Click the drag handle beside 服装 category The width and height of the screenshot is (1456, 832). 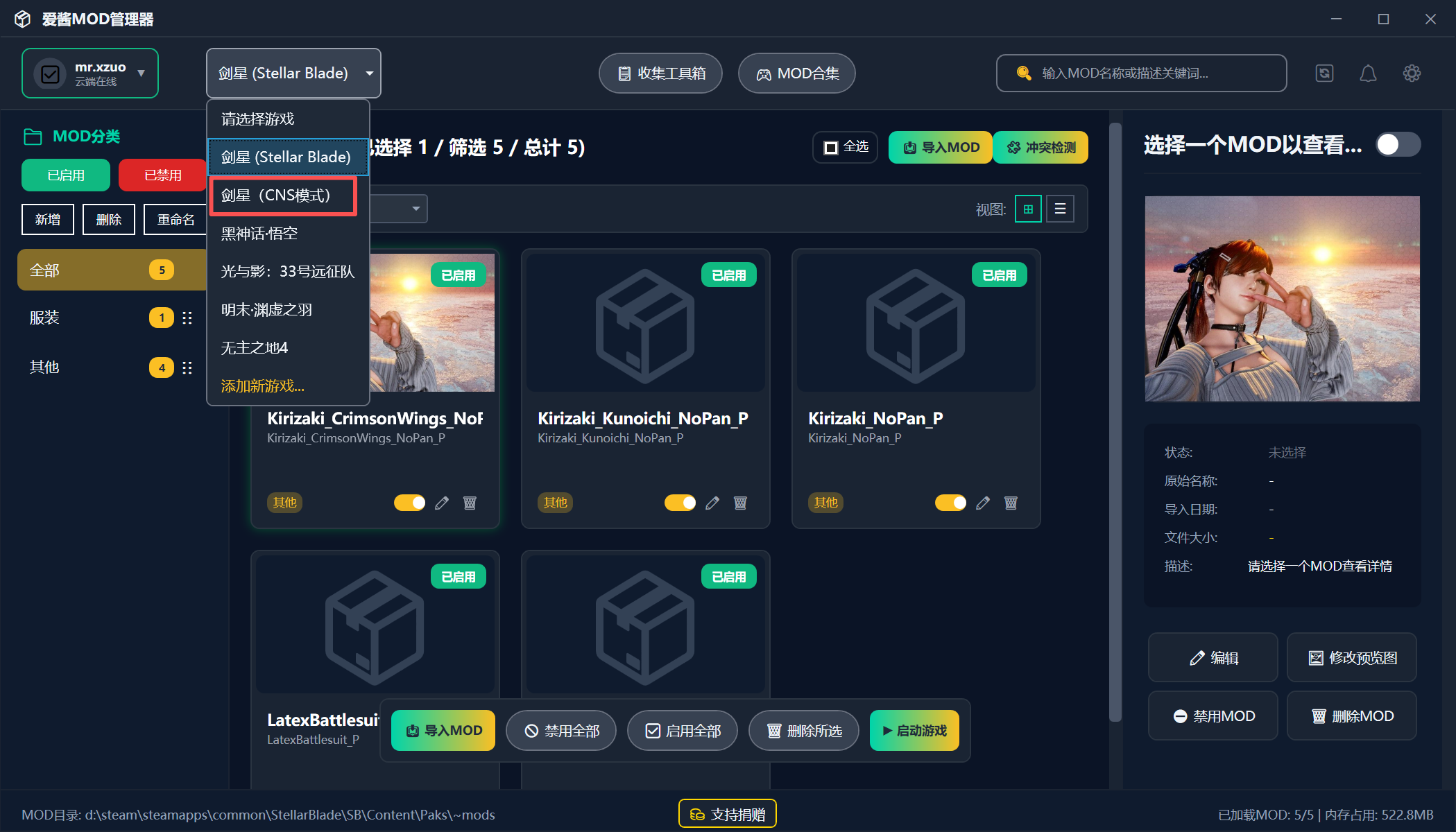tap(187, 318)
